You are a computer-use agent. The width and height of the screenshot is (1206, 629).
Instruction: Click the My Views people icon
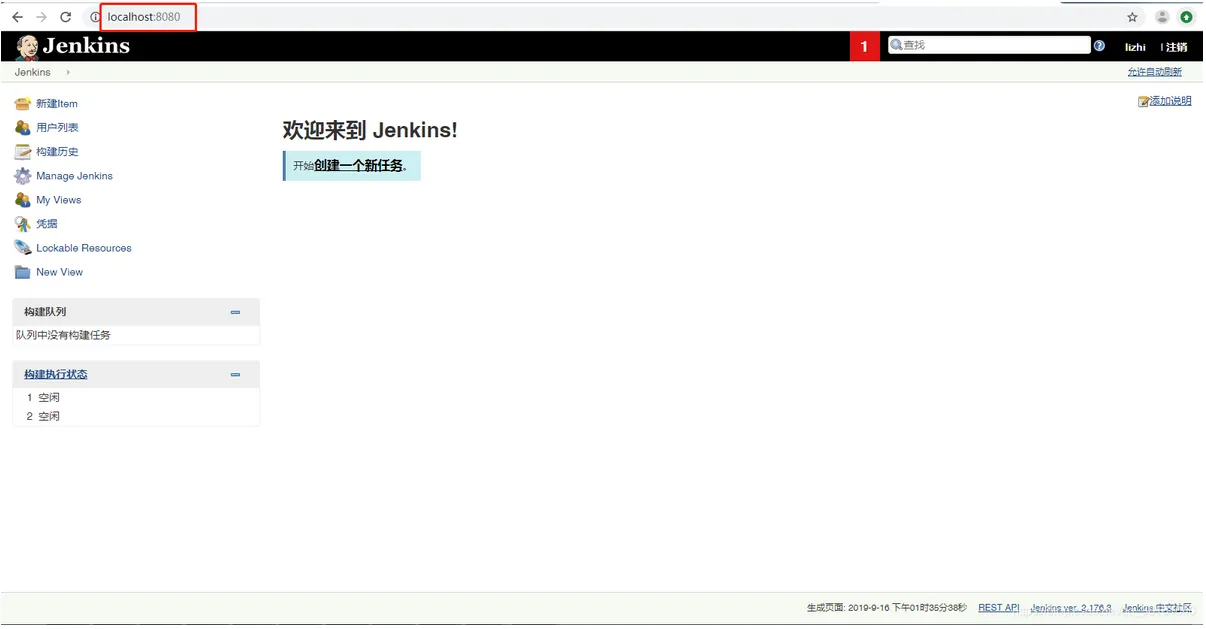point(23,200)
